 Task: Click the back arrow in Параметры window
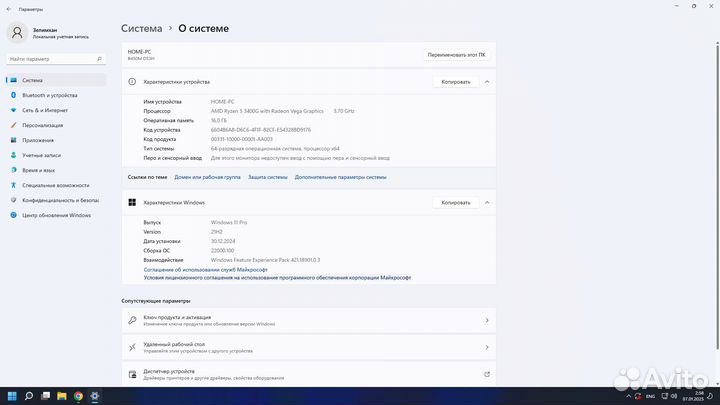click(x=8, y=9)
